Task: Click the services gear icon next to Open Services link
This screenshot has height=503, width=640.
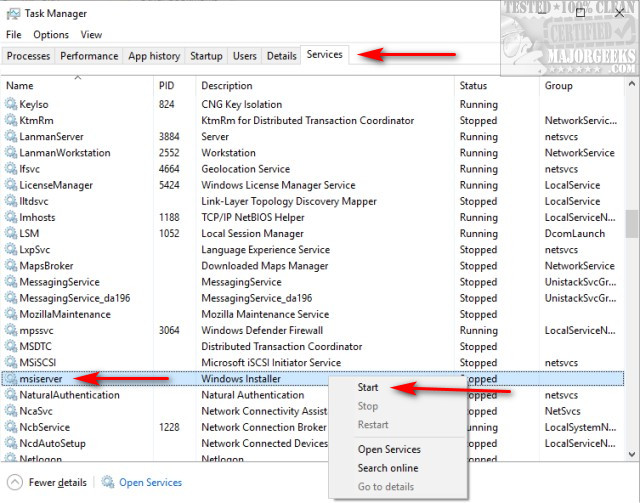Action: coord(108,482)
